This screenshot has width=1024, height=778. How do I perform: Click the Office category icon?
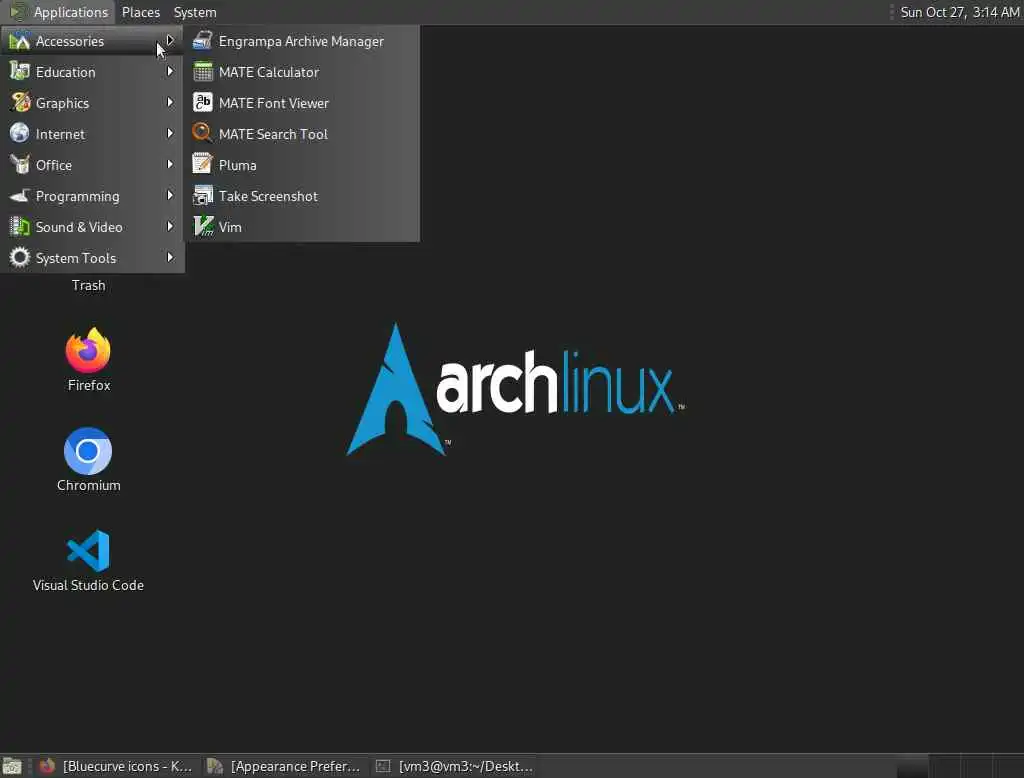(x=20, y=164)
